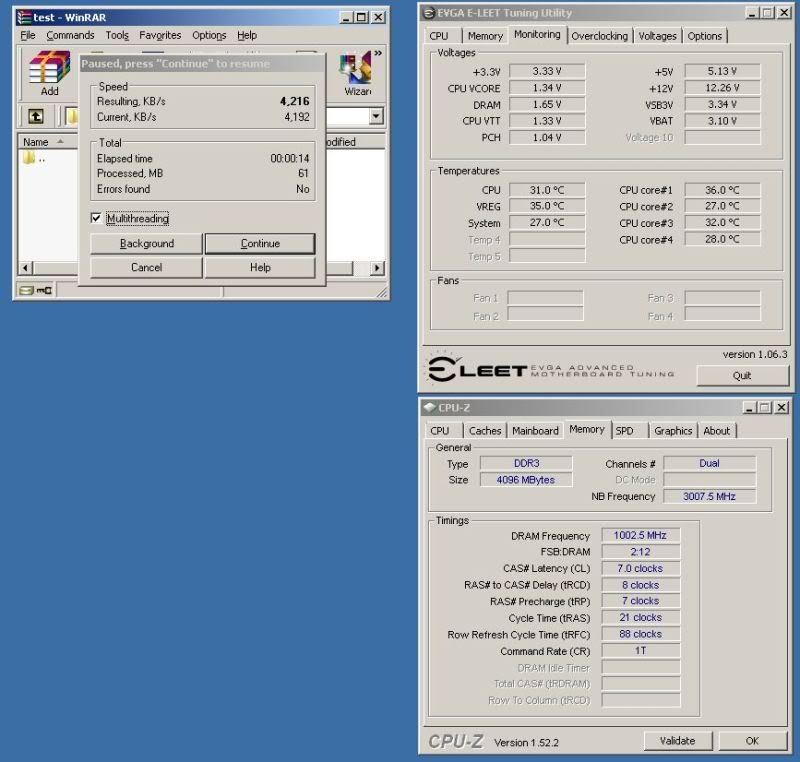Click the WinRAR title bar icon
Image resolution: width=800 pixels, height=762 pixels.
pyautogui.click(x=24, y=17)
